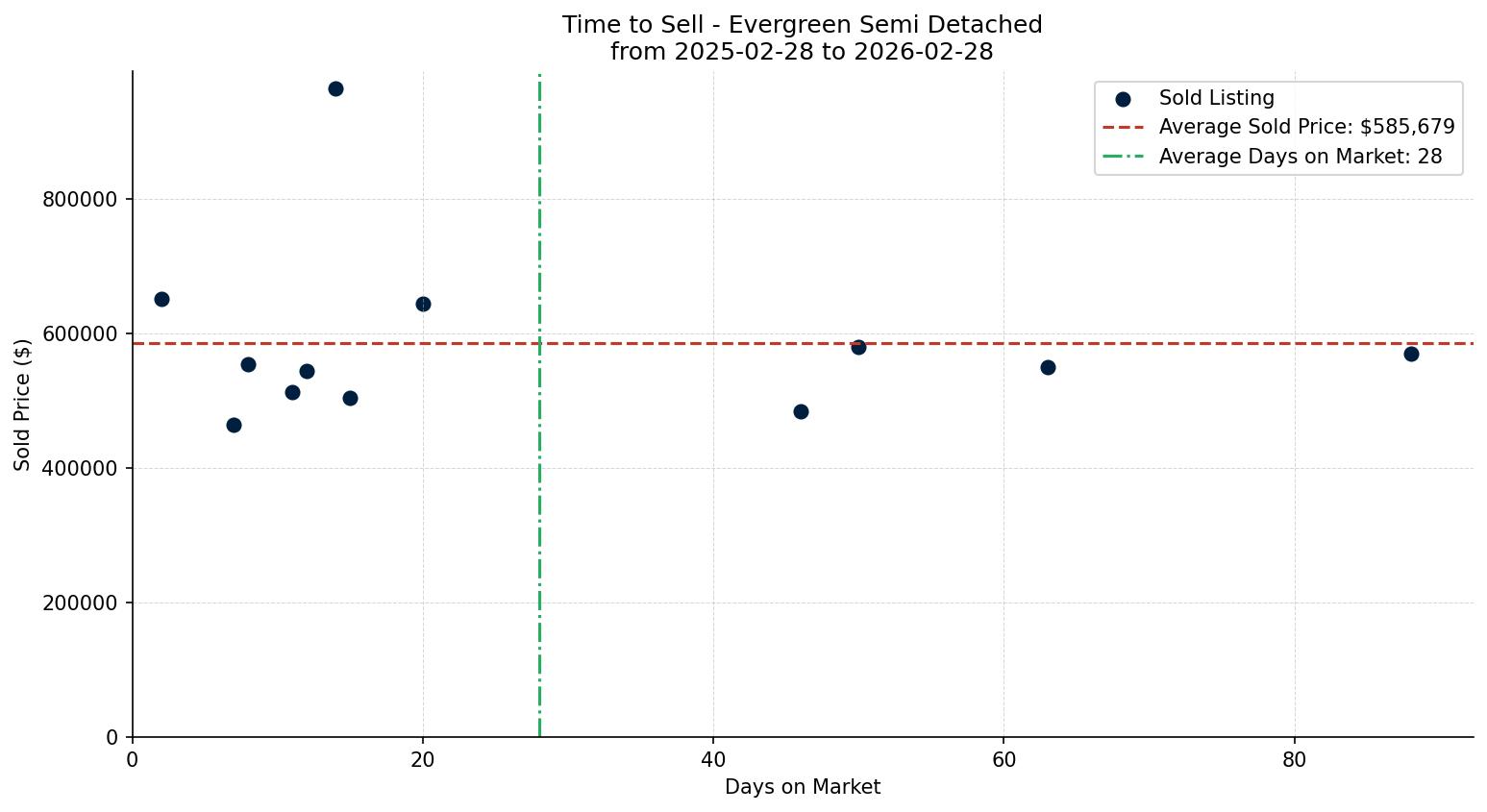Click the lowest-priced data point near 7 days
This screenshot has width=1487, height=812.
pos(234,425)
